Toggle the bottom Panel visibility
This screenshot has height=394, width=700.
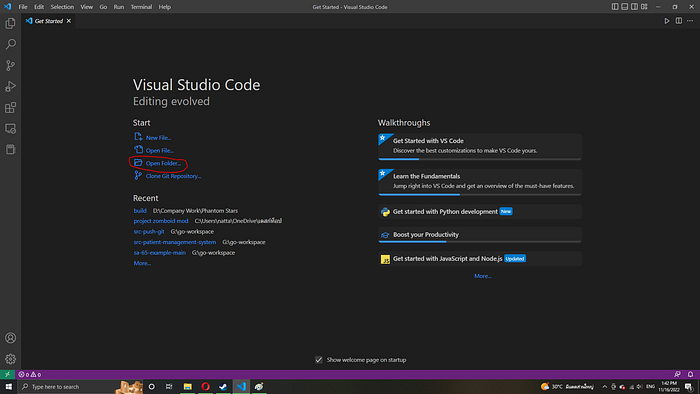(625, 7)
